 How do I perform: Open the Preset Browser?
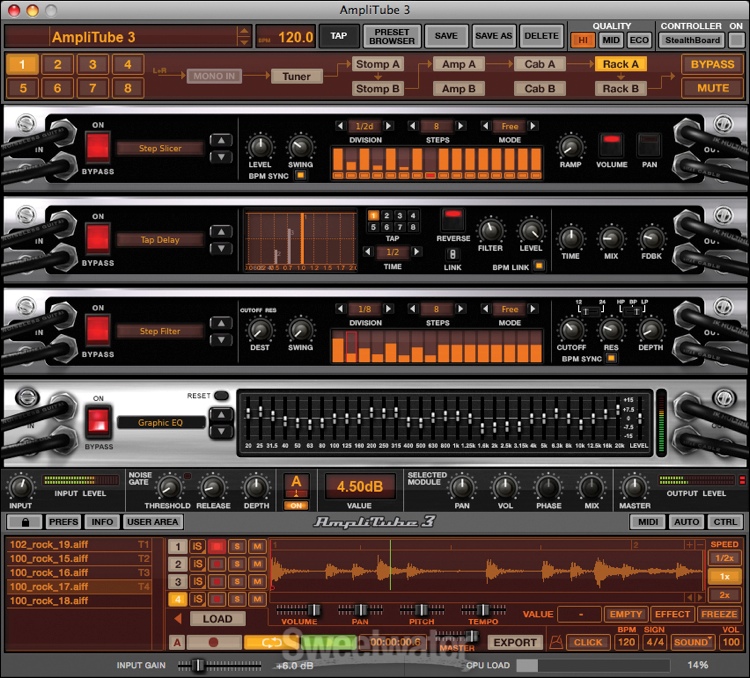coord(394,36)
